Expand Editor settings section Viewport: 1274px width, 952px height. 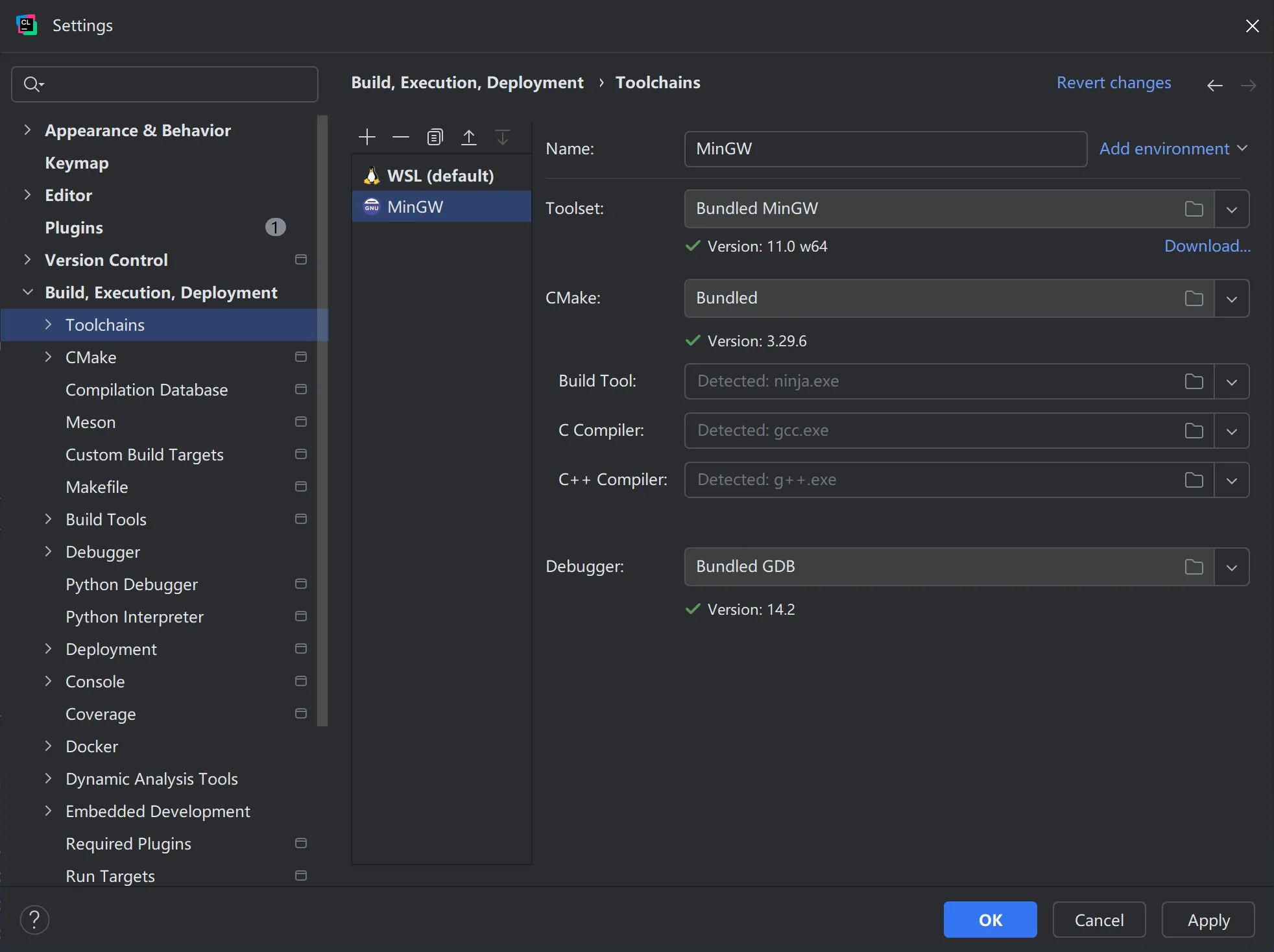pyautogui.click(x=27, y=195)
